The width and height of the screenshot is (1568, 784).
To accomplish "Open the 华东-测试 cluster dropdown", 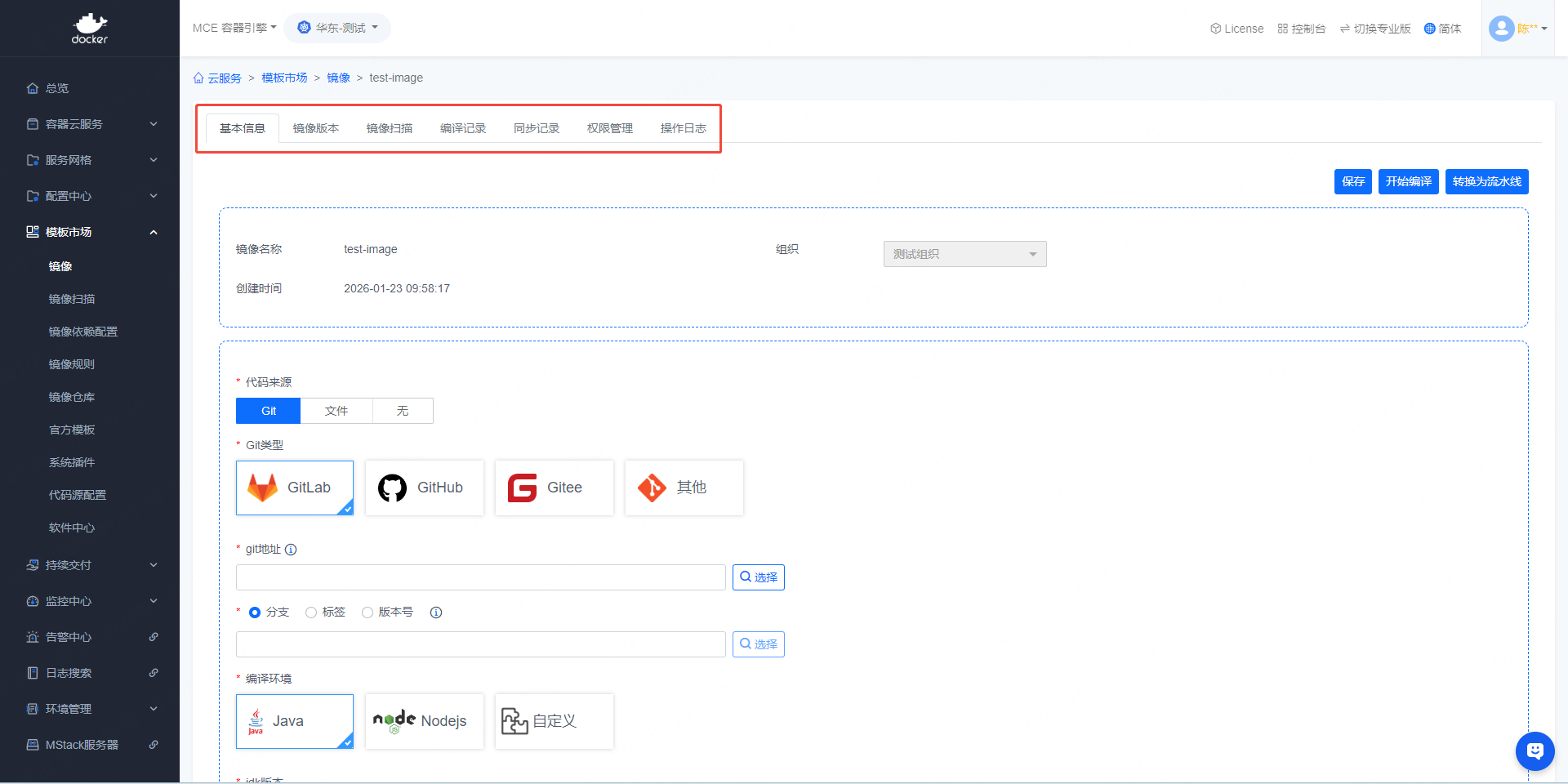I will click(x=338, y=28).
